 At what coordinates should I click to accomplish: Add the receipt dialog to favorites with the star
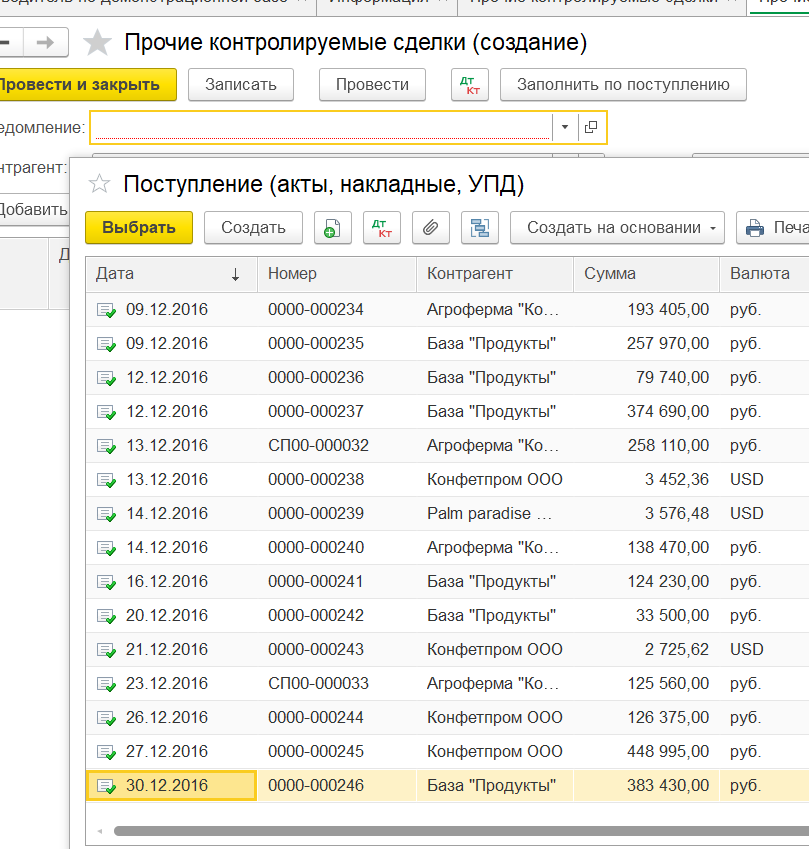pyautogui.click(x=99, y=184)
